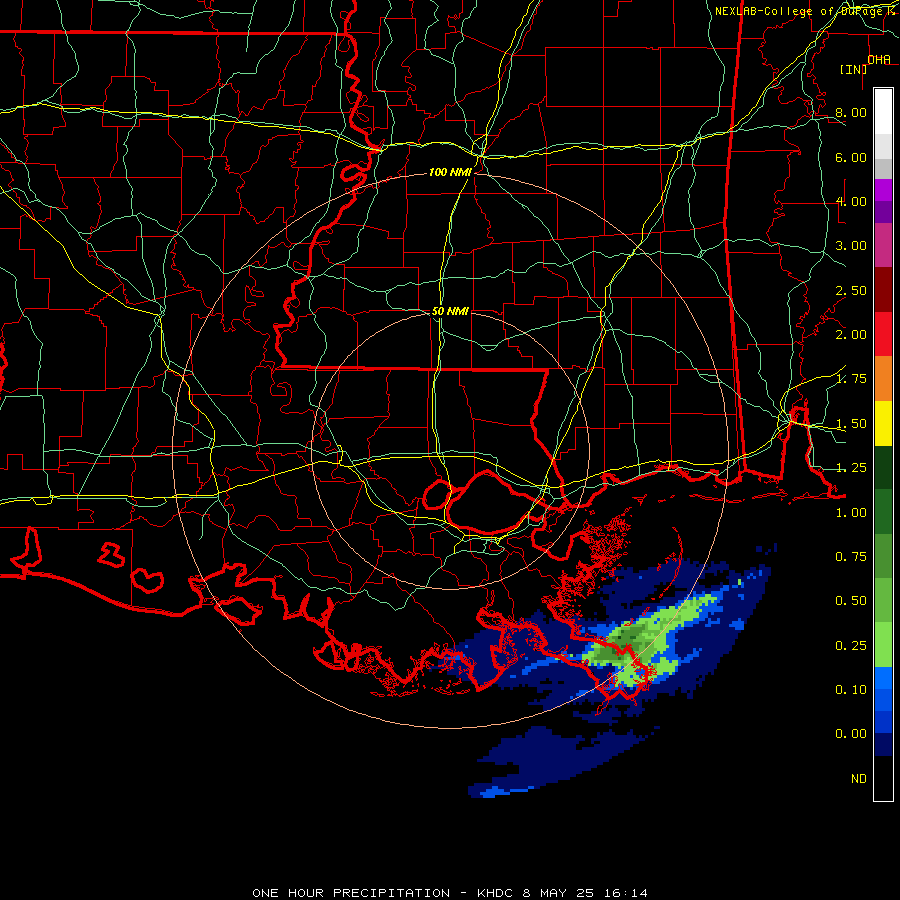This screenshot has width=900, height=900.
Task: Click the white swatch atop the legend
Action: pos(883,112)
